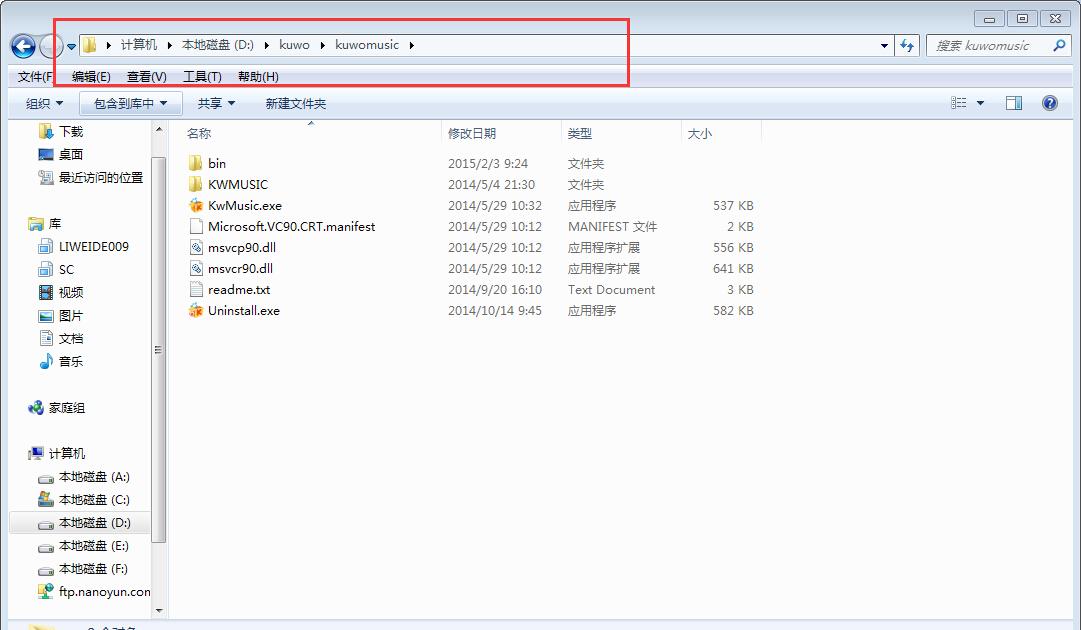
Task: Select the KwMusic.exe application icon
Action: pos(196,205)
